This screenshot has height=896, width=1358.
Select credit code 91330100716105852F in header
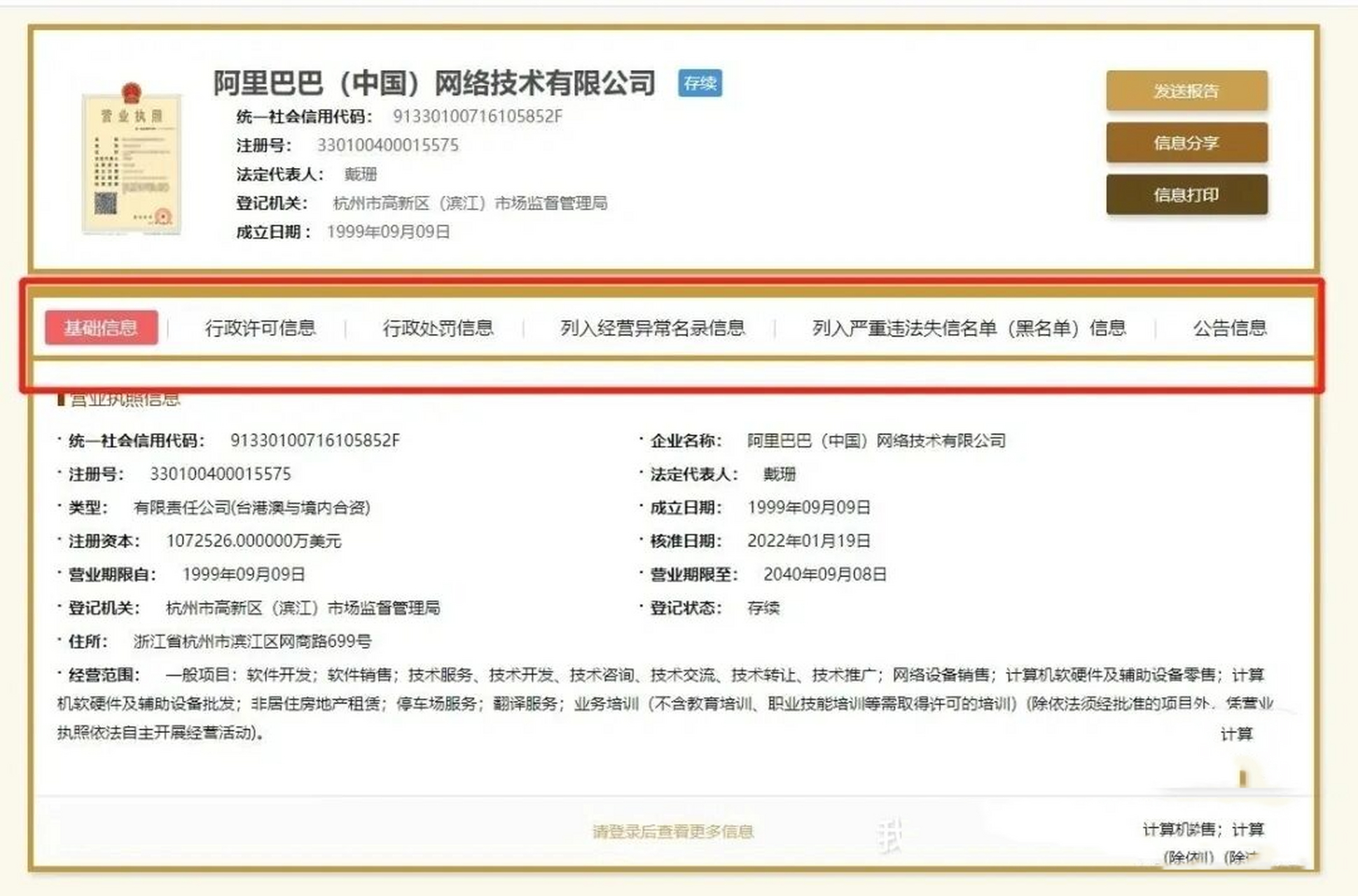(x=477, y=116)
